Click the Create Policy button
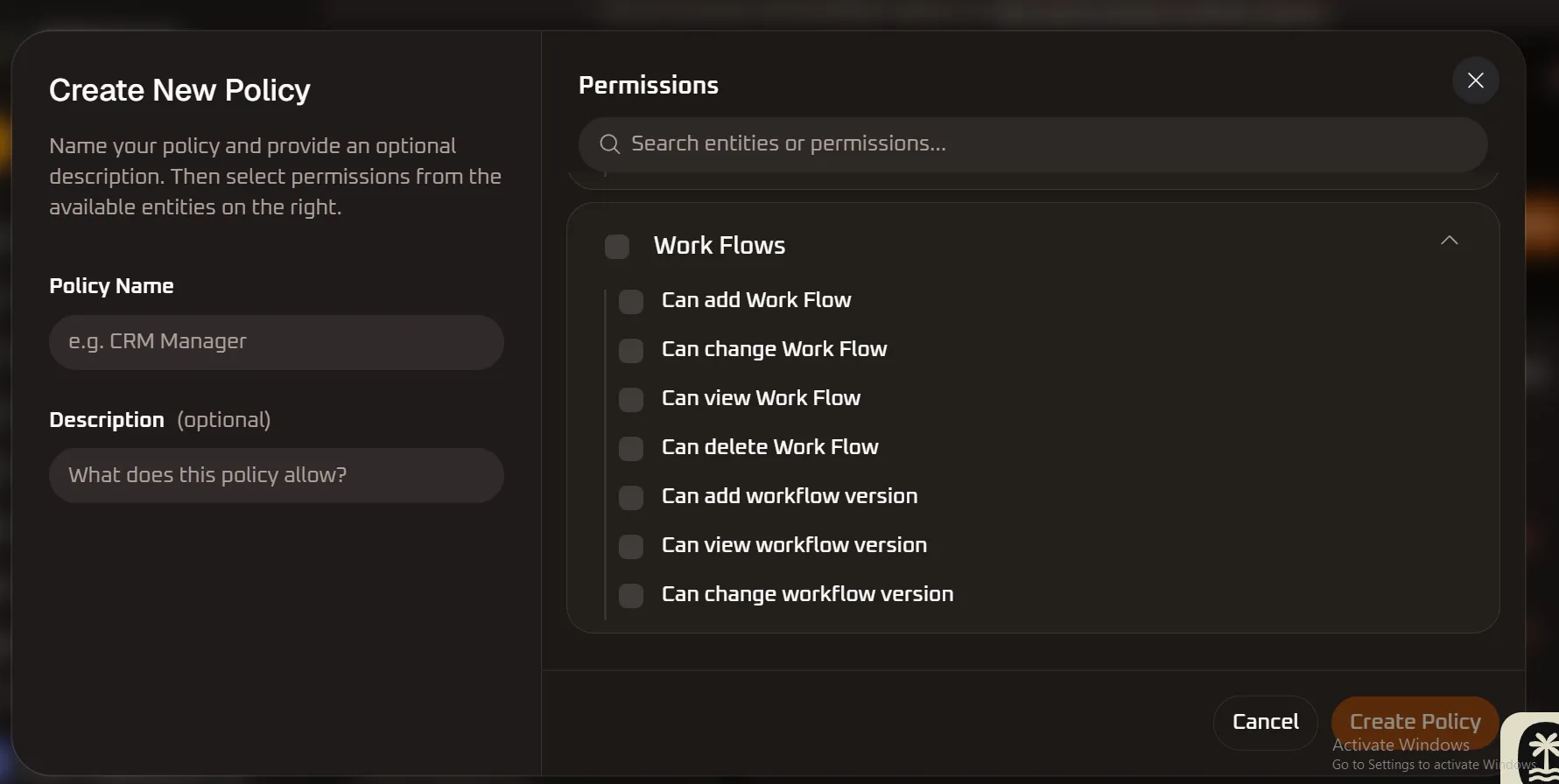 click(1415, 723)
